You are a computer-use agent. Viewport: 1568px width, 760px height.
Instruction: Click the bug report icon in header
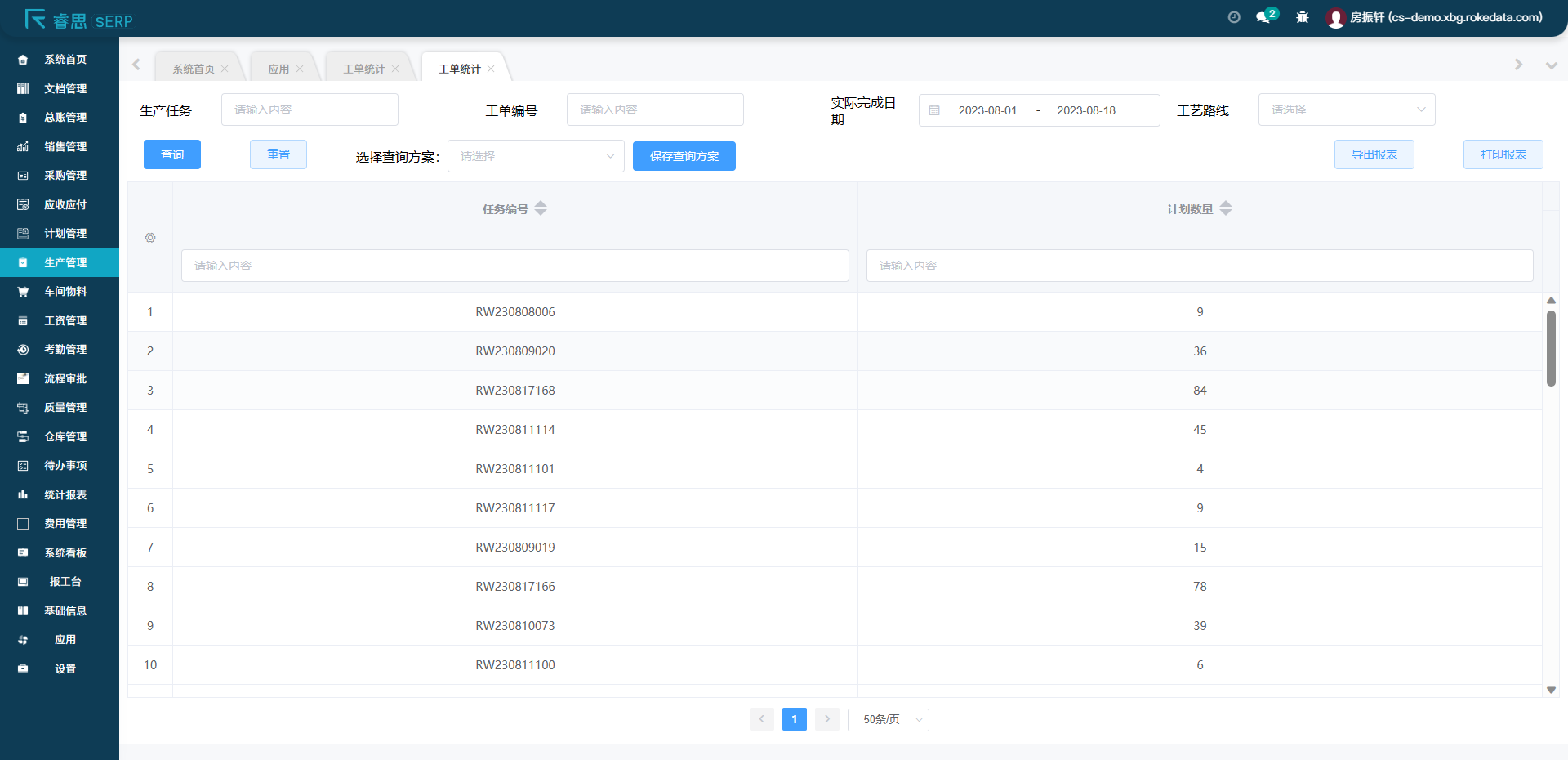click(x=1303, y=17)
